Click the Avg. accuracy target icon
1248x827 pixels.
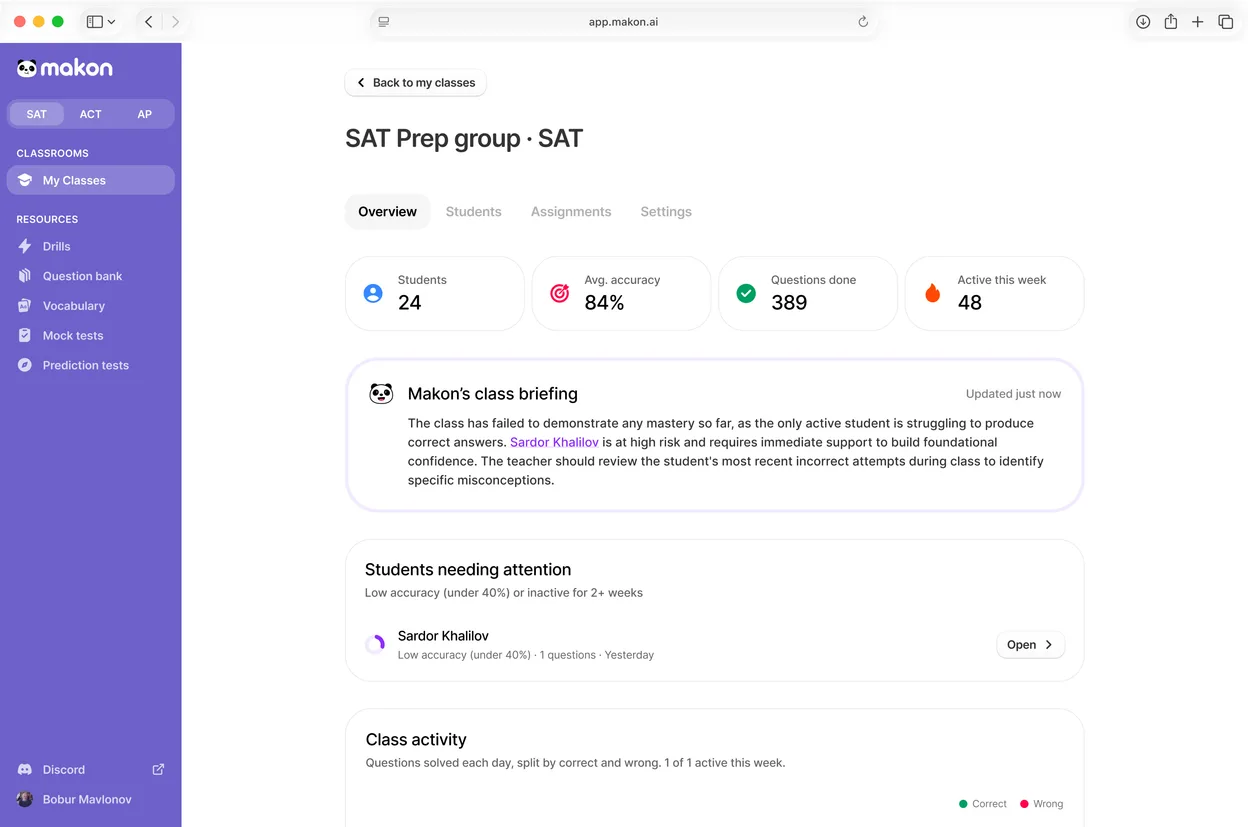point(560,293)
